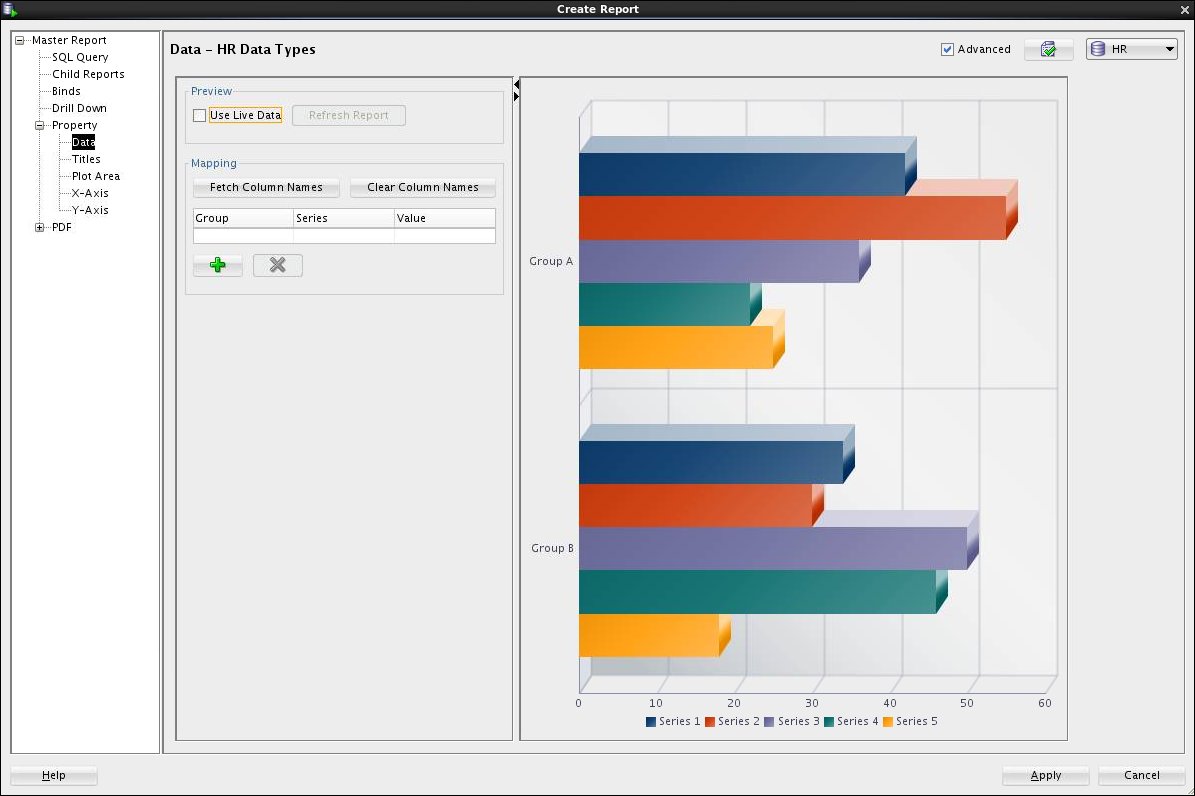The image size is (1195, 796).
Task: Click the Series column header
Action: point(344,218)
